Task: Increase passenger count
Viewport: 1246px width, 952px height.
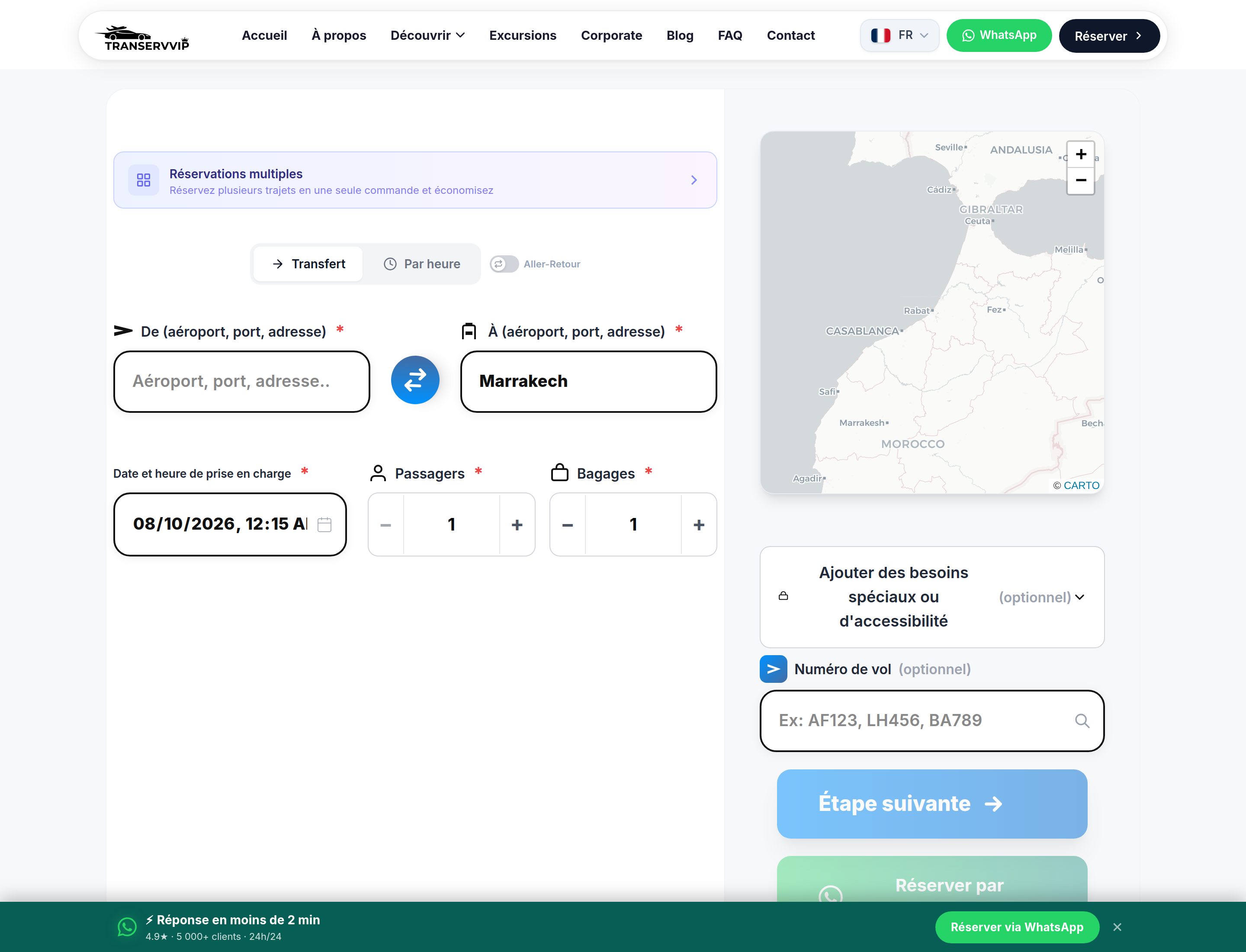Action: (517, 525)
